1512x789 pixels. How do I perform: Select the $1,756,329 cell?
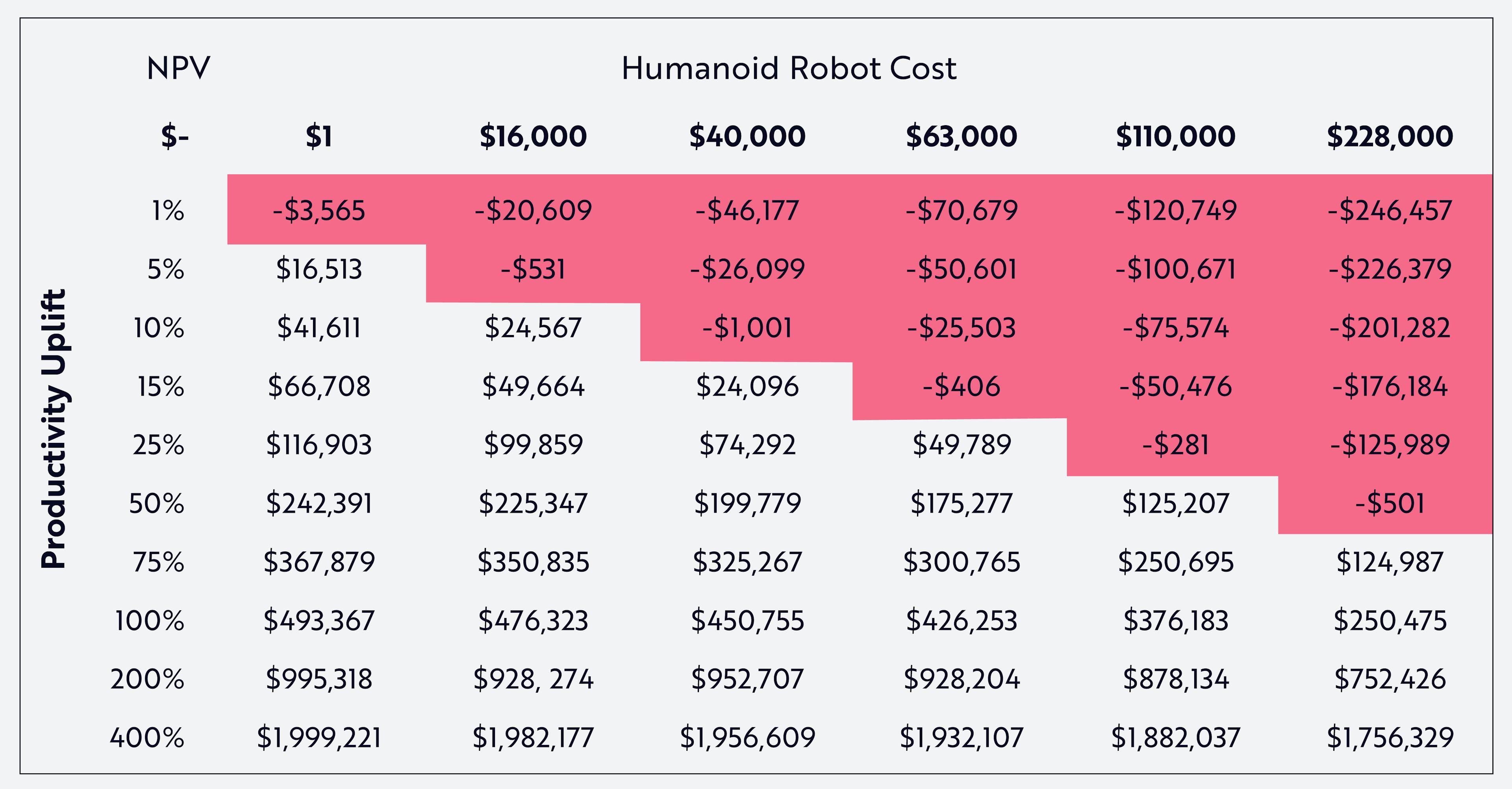[1389, 737]
